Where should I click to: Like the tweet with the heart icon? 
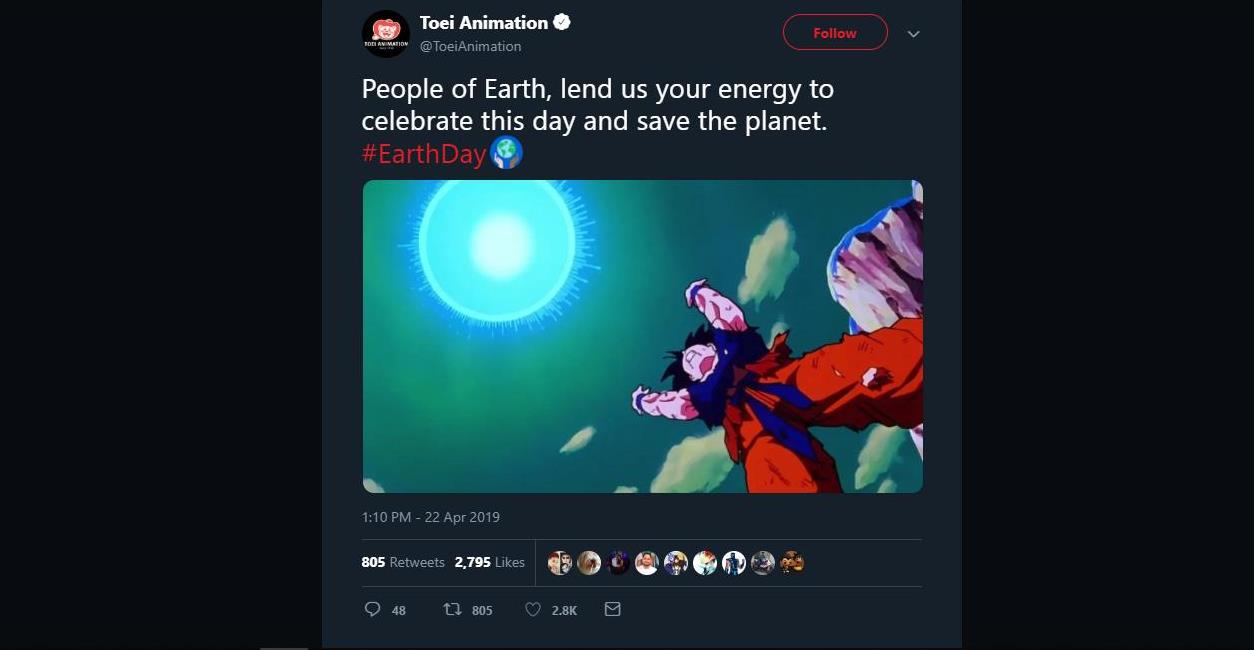pos(533,609)
